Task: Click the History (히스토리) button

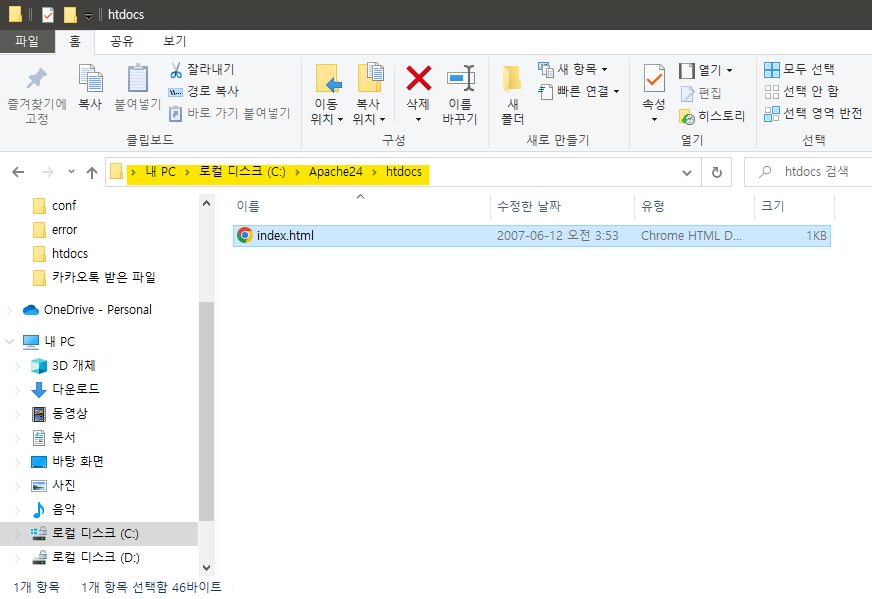Action: tap(712, 116)
